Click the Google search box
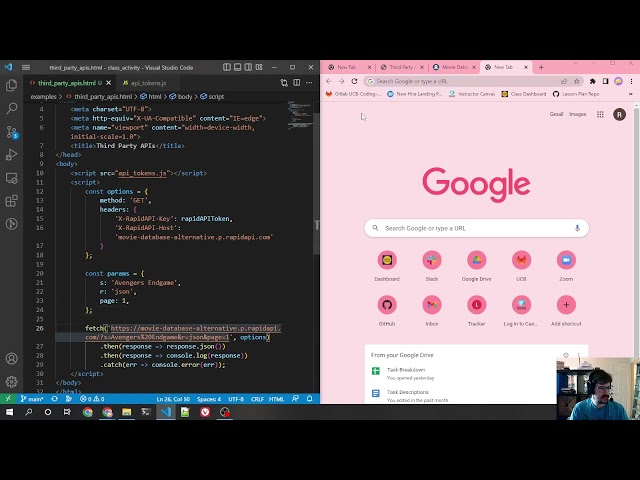The height and width of the screenshot is (480, 640). (x=476, y=228)
